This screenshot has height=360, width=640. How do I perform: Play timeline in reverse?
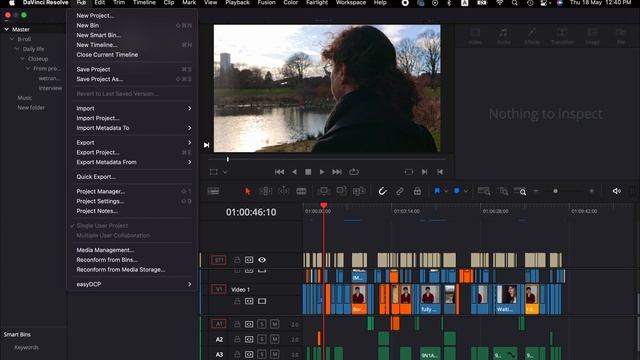294,172
